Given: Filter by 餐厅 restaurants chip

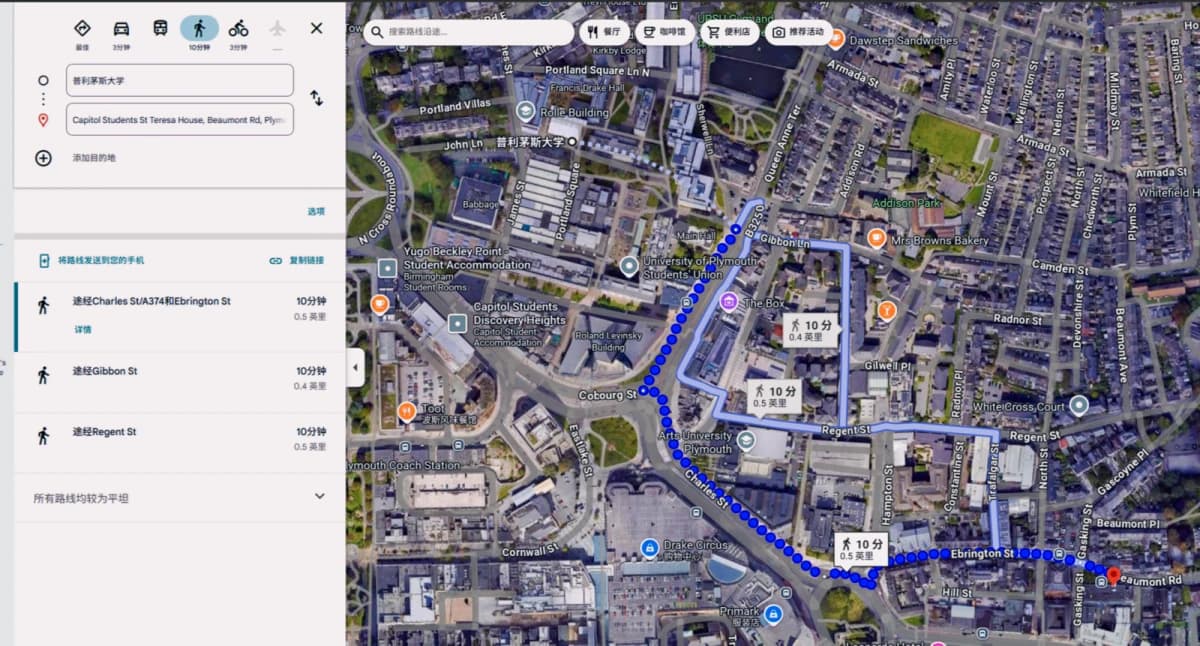Looking at the screenshot, I should click(x=604, y=32).
